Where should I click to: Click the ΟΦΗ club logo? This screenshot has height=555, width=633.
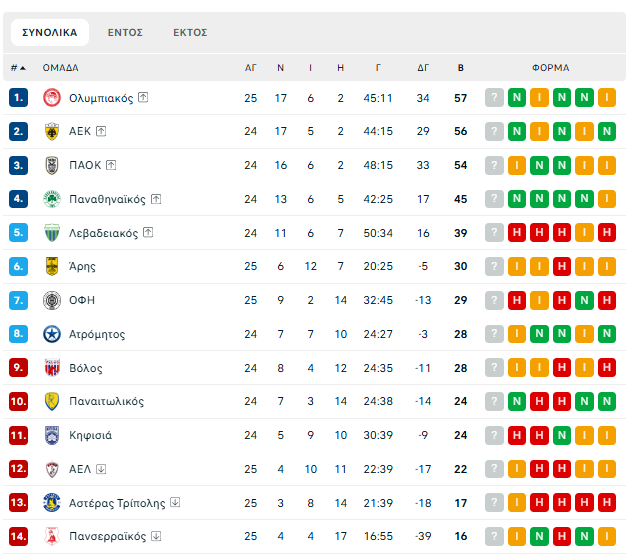tap(52, 300)
